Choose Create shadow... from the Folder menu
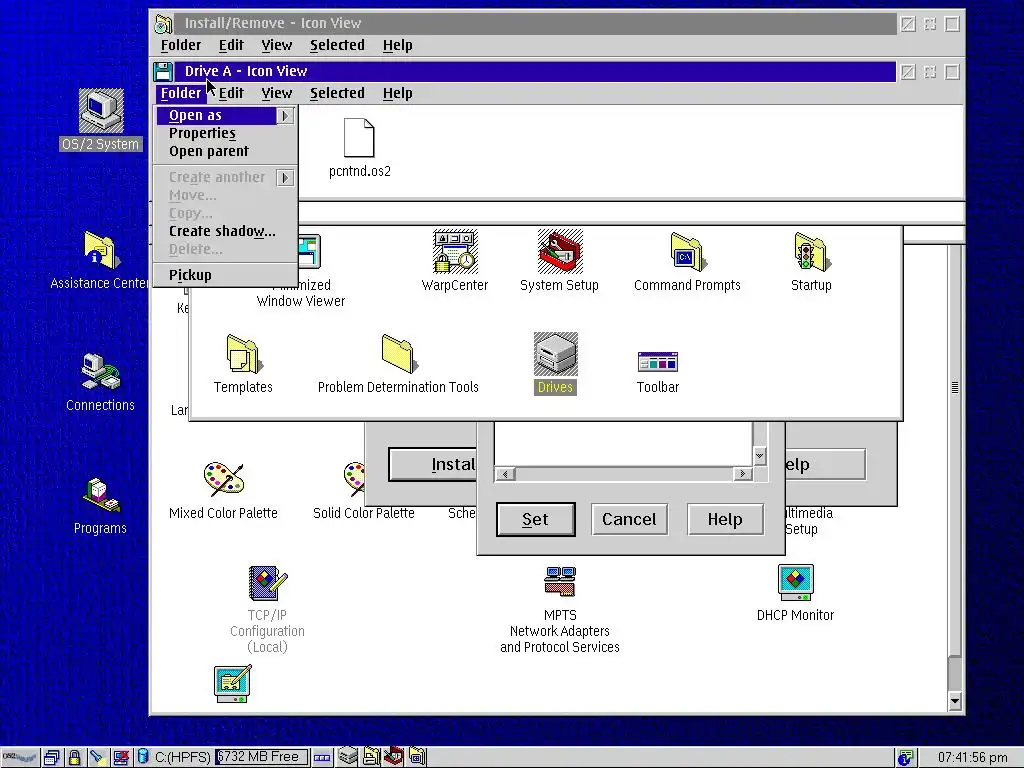 pyautogui.click(x=222, y=231)
